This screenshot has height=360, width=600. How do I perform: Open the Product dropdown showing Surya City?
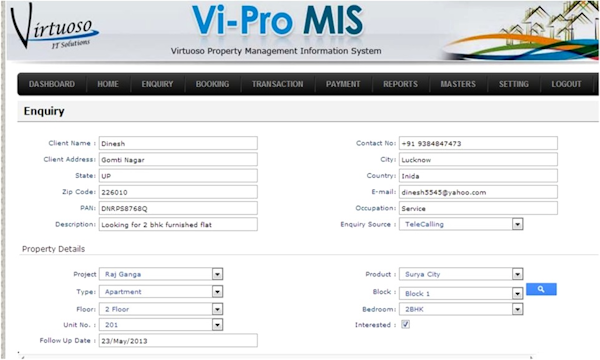(x=461, y=274)
